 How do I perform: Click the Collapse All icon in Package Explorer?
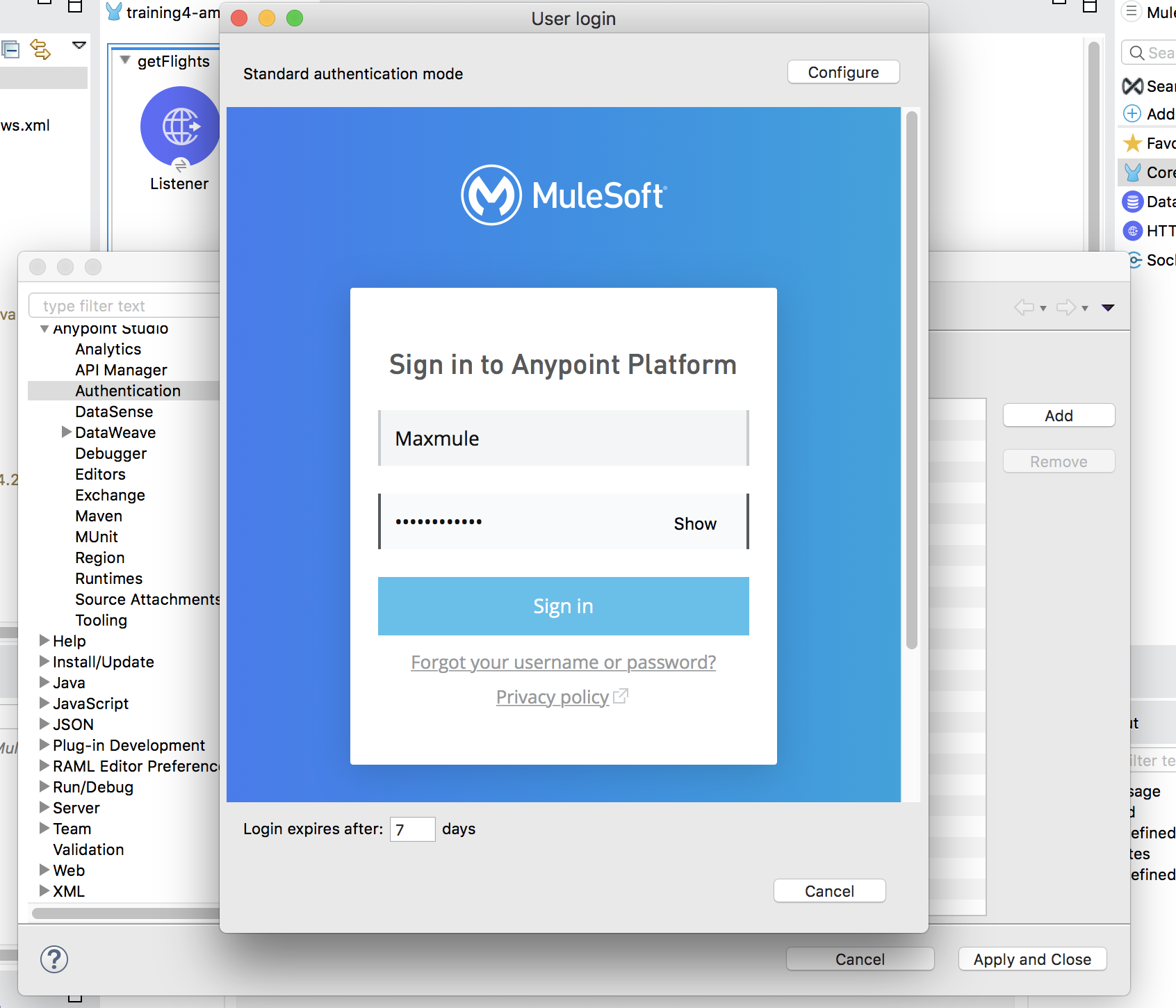[x=10, y=49]
